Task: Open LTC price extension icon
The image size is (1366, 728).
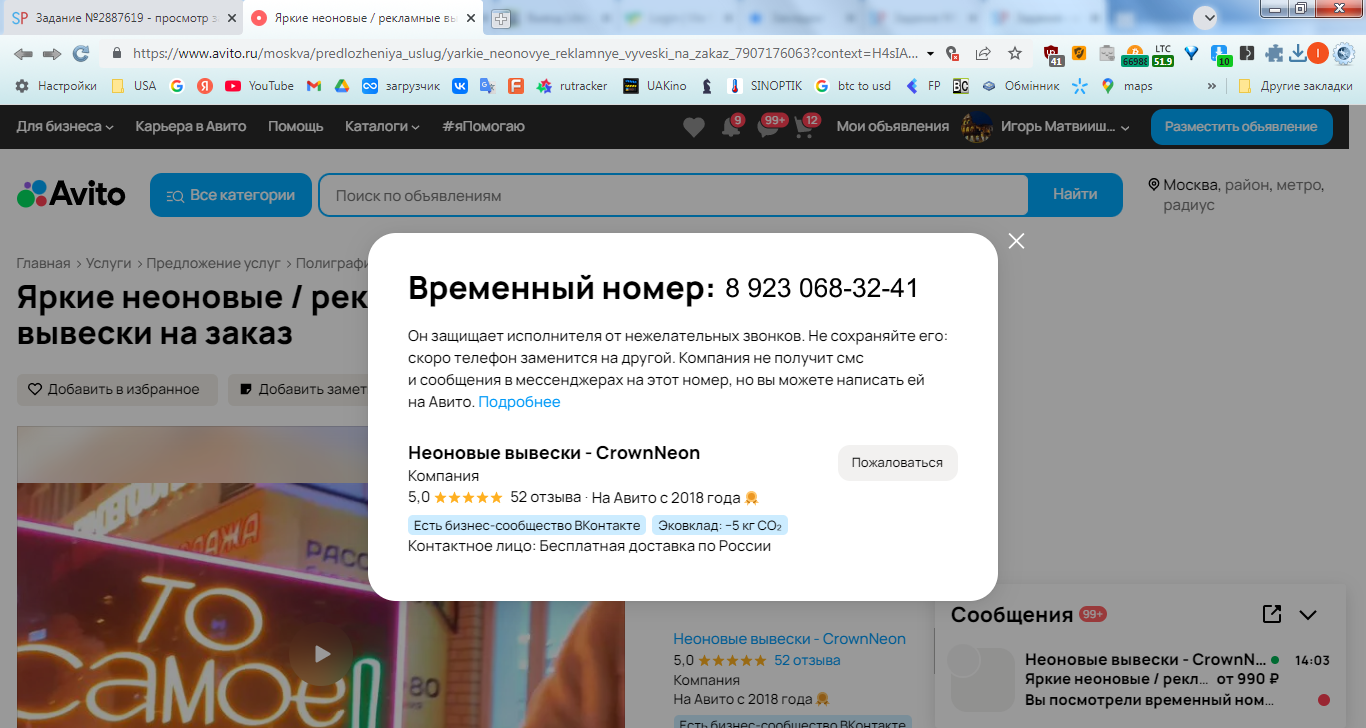Action: (x=1163, y=54)
